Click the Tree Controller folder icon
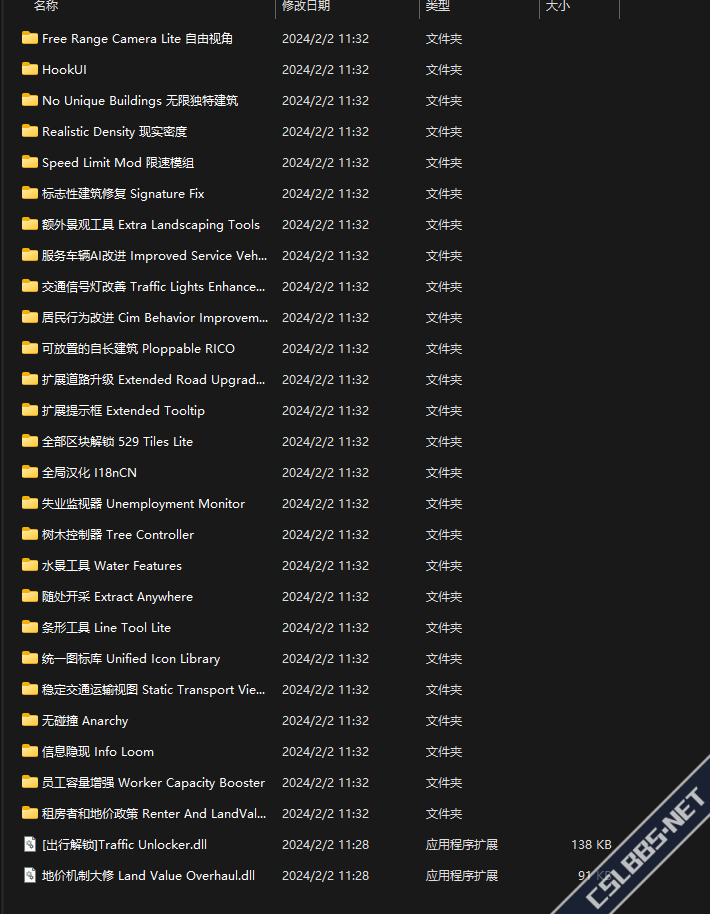710x914 pixels. point(30,534)
